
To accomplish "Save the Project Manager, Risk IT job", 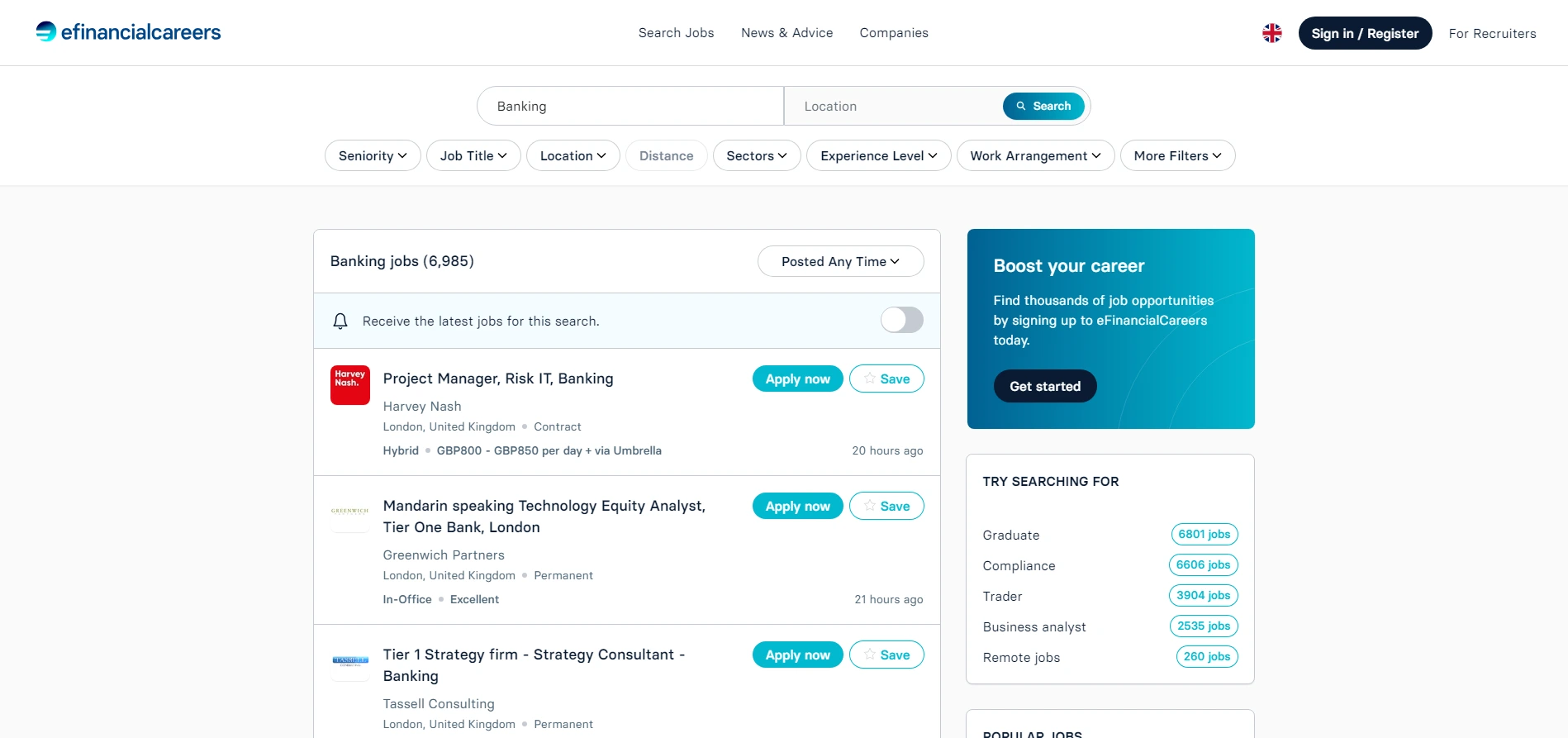I will [886, 379].
